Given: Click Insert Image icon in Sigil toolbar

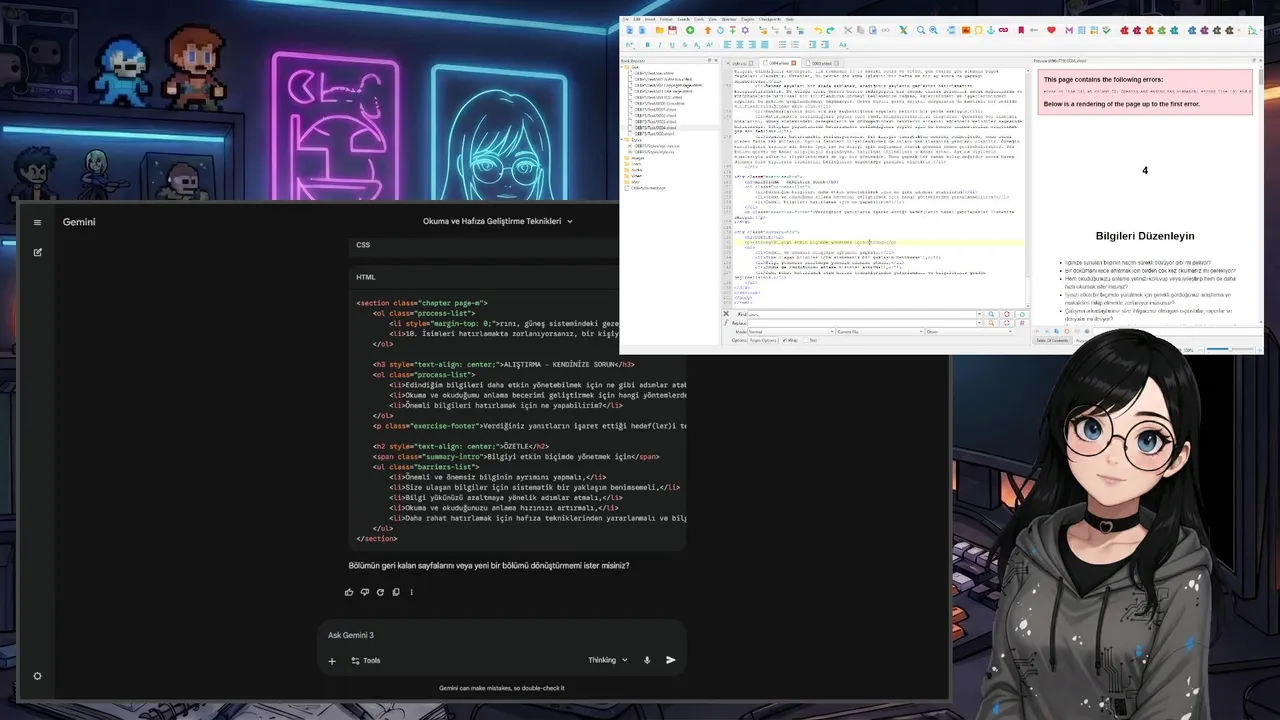Looking at the screenshot, I should [x=966, y=30].
